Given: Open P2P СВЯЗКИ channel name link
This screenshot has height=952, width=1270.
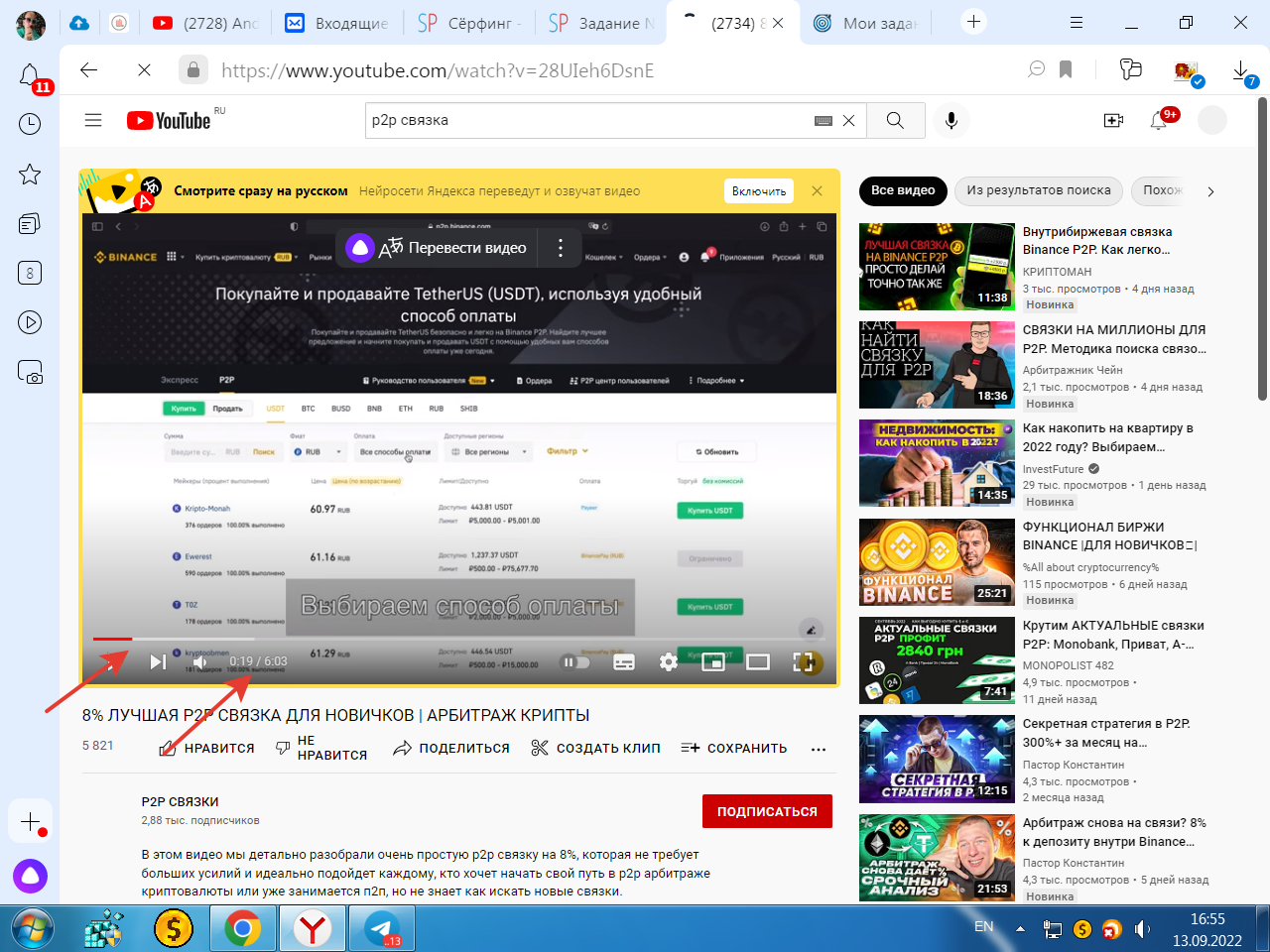Looking at the screenshot, I should 180,801.
